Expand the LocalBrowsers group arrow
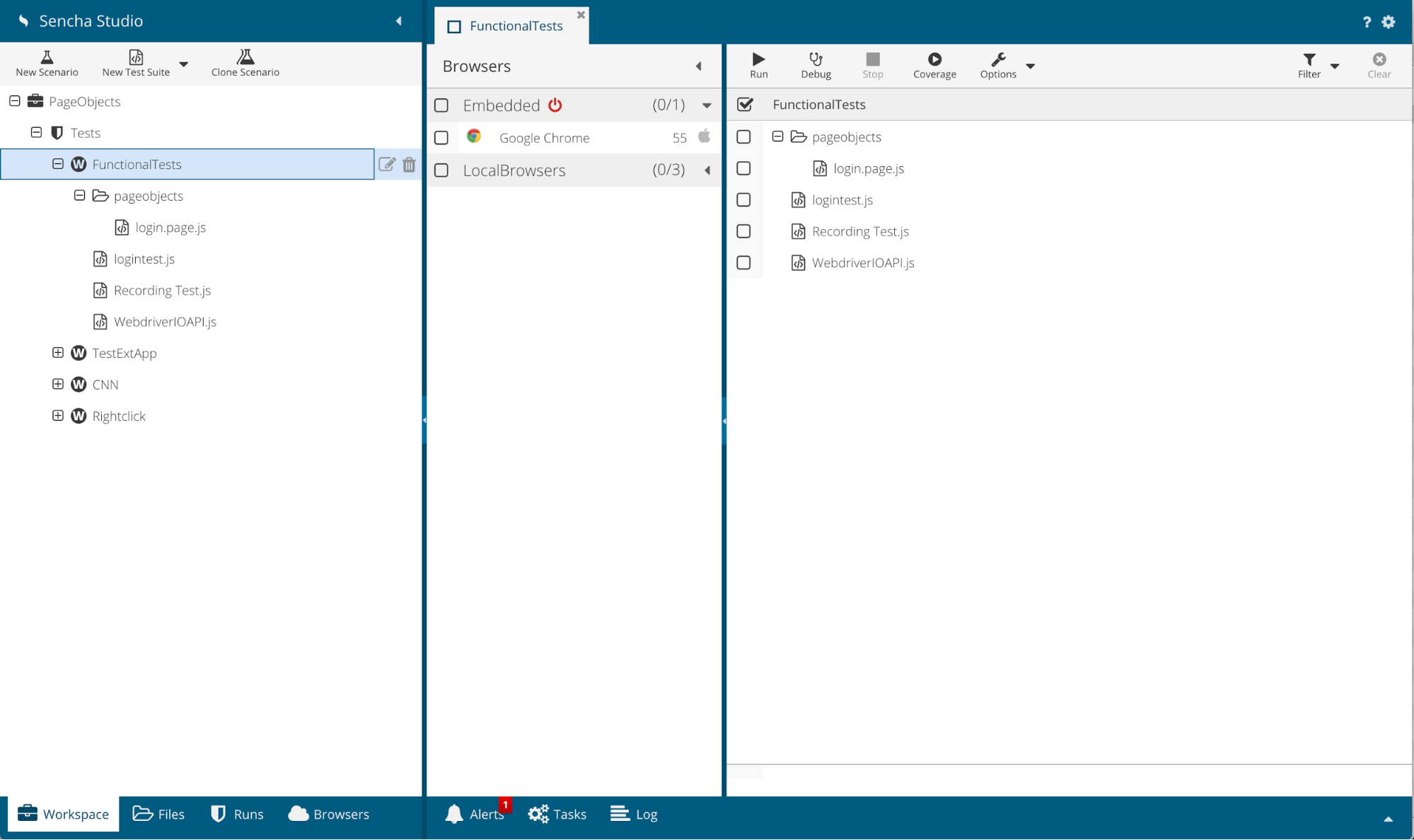Viewport: 1414px width, 840px height. pos(707,170)
